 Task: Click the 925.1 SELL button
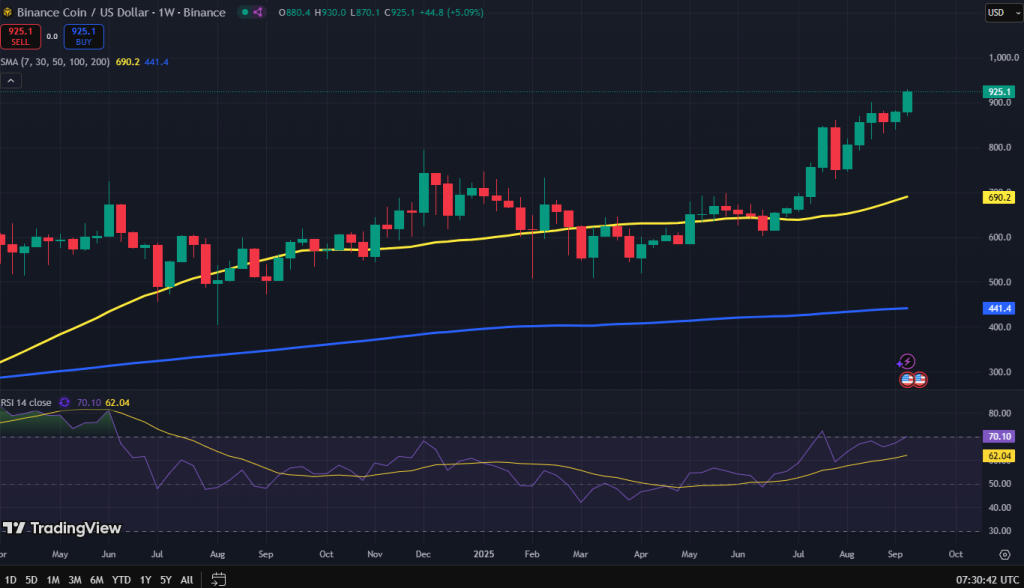[x=21, y=36]
